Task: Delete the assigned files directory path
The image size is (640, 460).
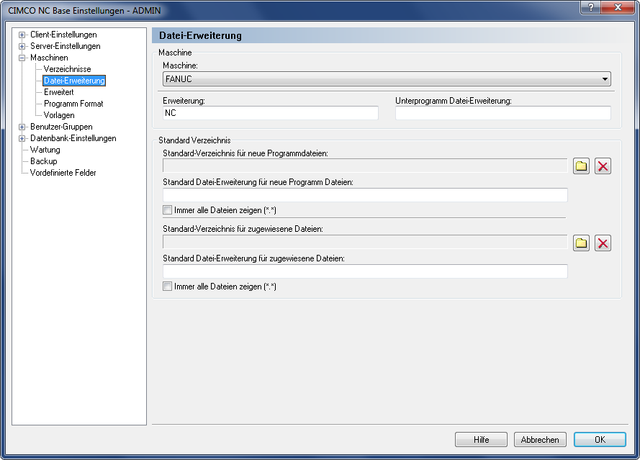Action: point(603,243)
